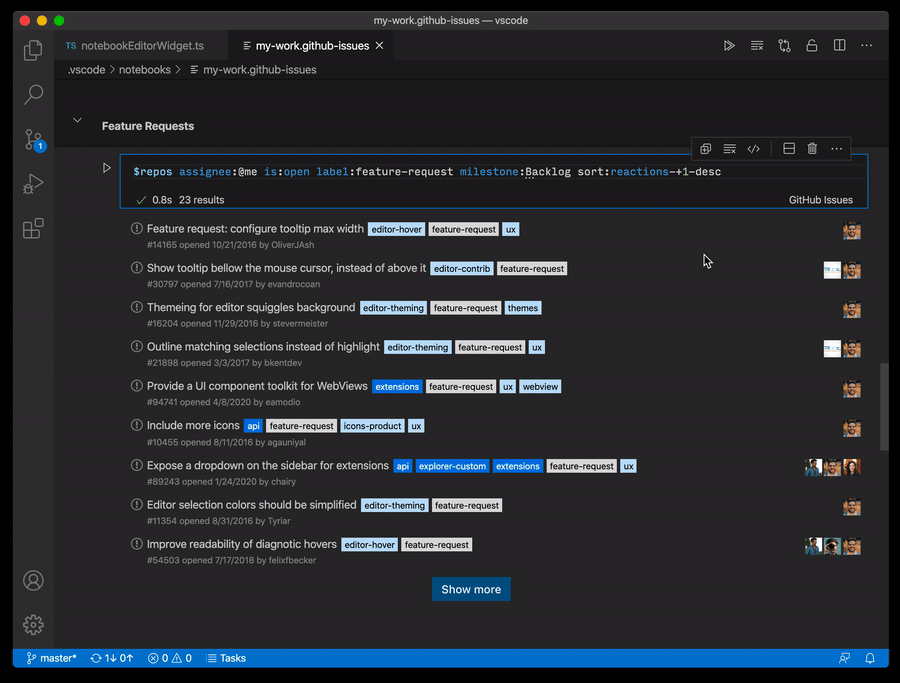
Task: Open the Run and Debug view
Action: tap(33, 184)
